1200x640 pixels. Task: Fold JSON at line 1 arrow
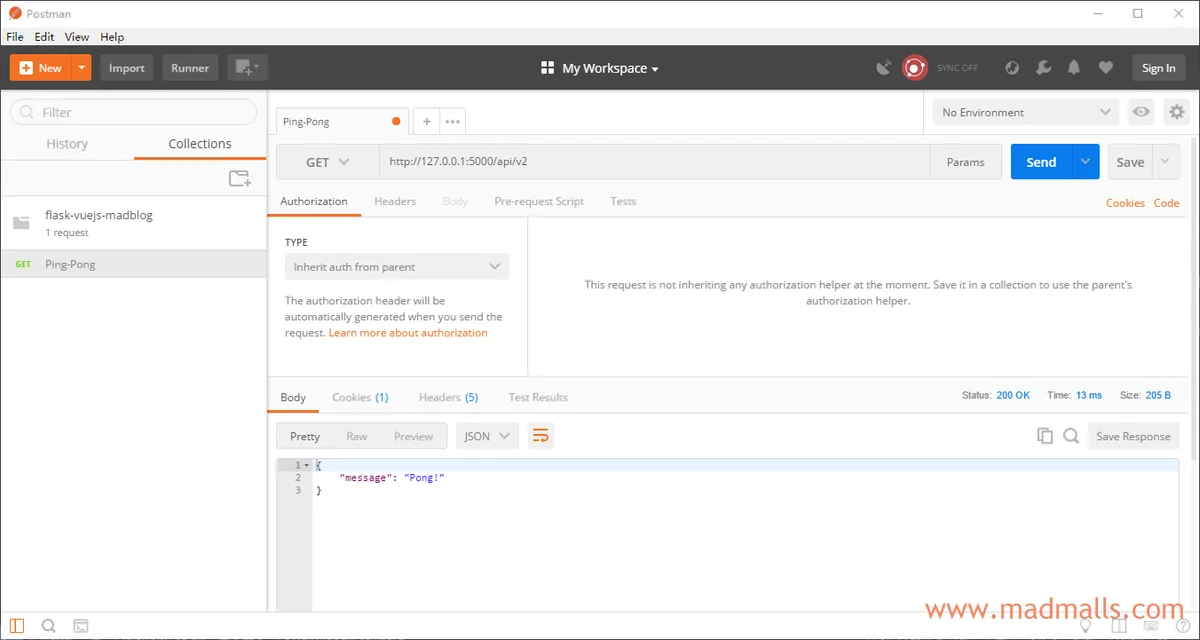pyautogui.click(x=306, y=465)
